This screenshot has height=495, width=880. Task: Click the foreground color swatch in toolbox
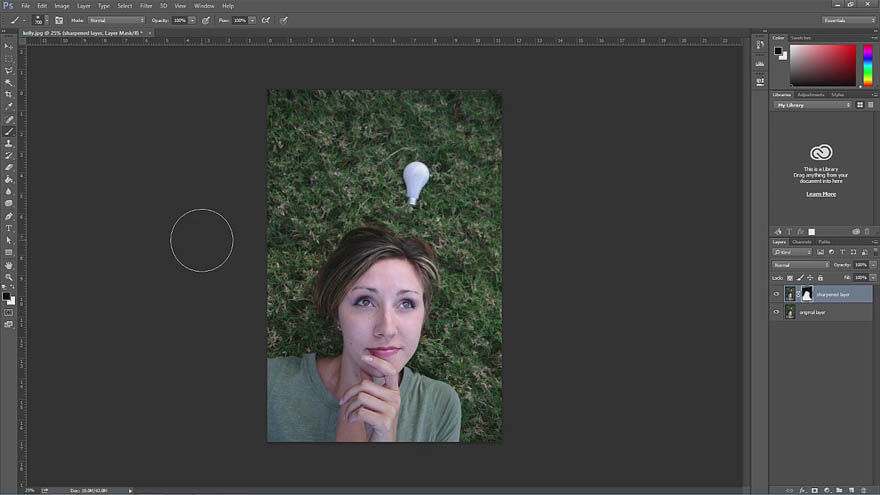[6, 296]
